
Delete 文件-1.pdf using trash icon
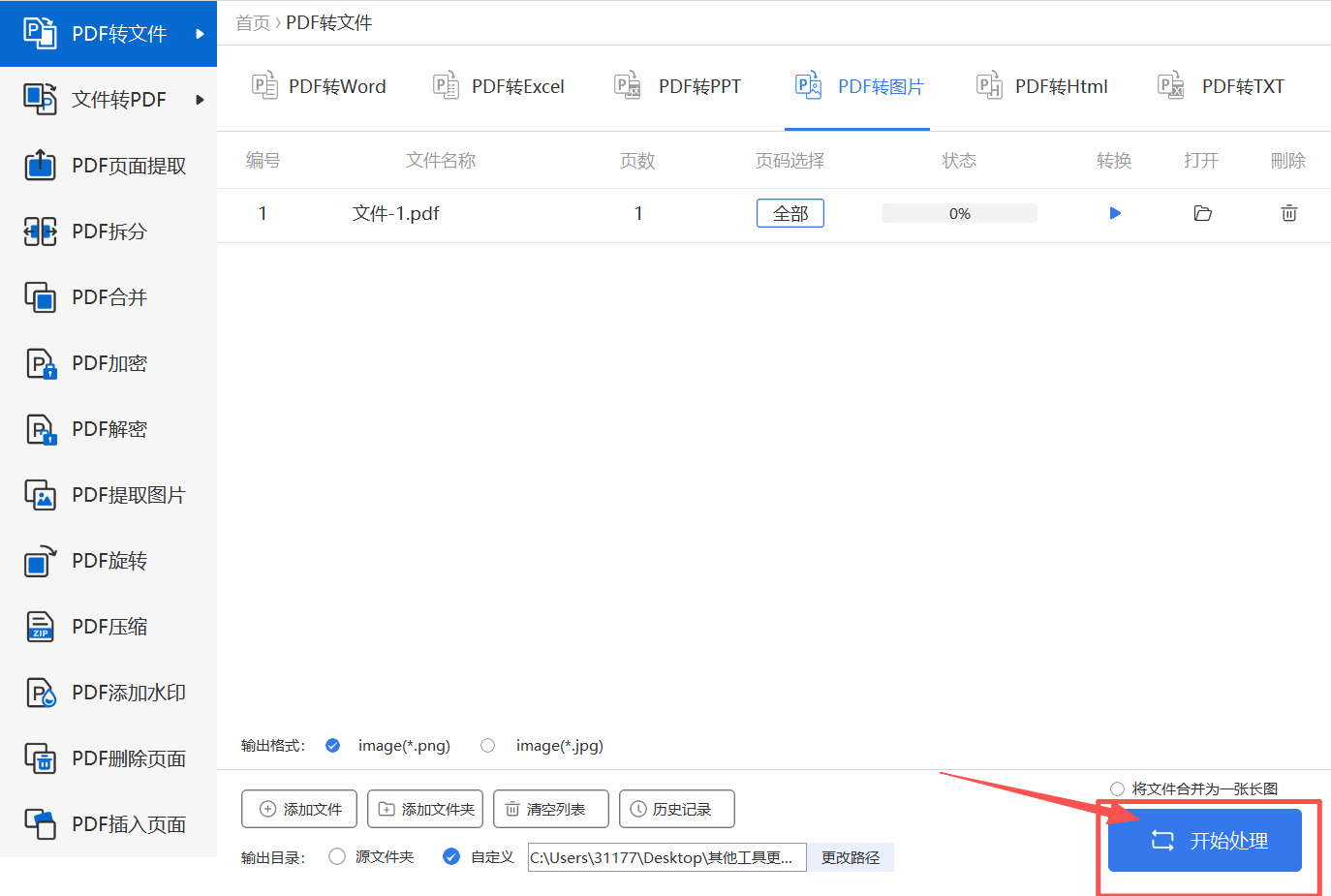click(x=1288, y=213)
